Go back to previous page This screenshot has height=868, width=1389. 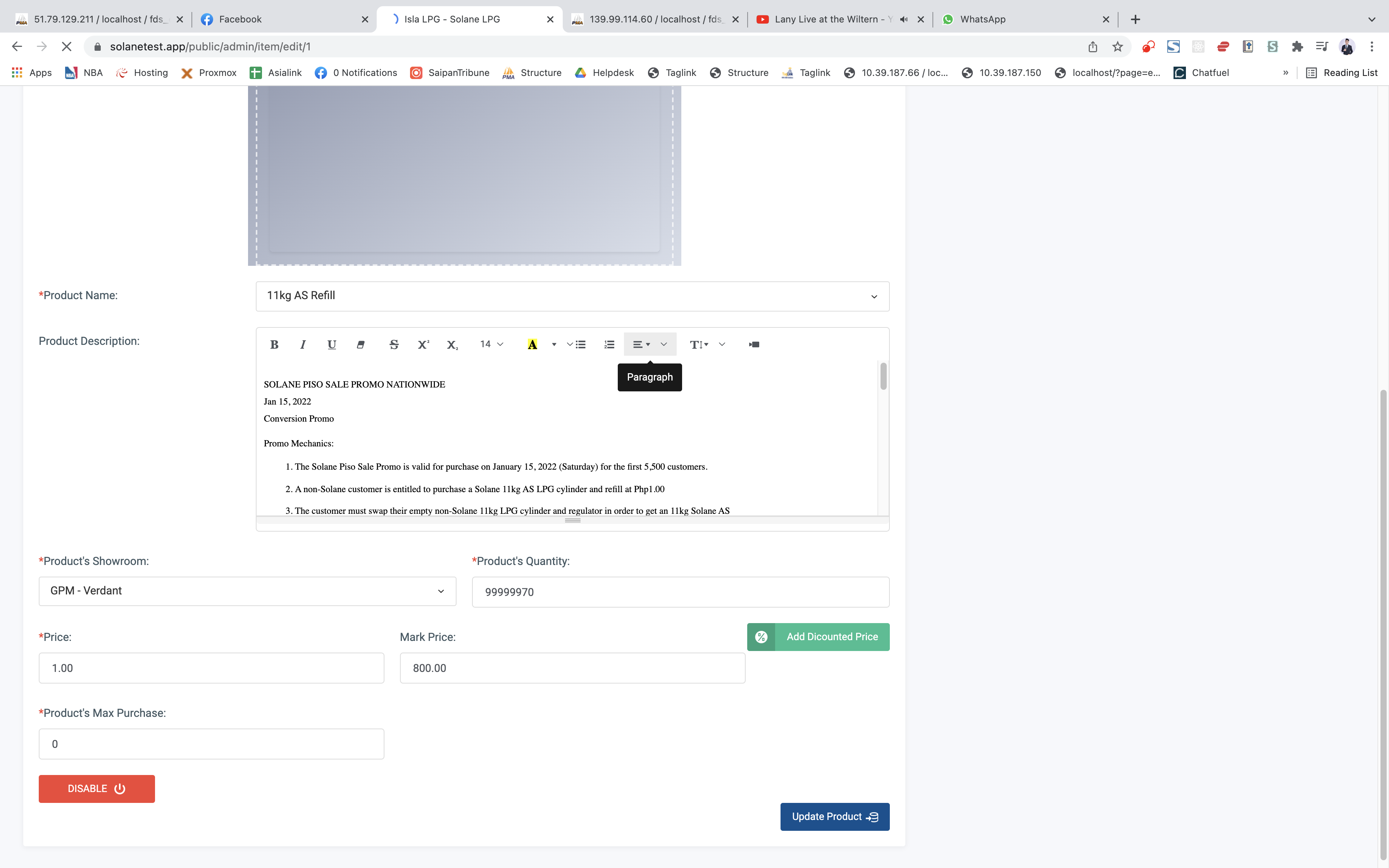(17, 46)
